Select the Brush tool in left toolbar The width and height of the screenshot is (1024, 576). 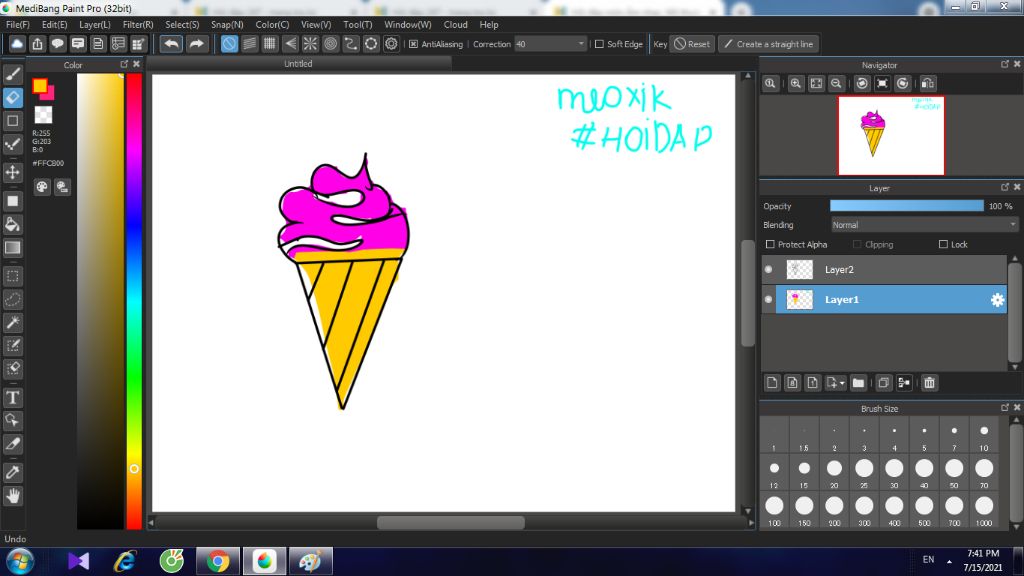12,74
